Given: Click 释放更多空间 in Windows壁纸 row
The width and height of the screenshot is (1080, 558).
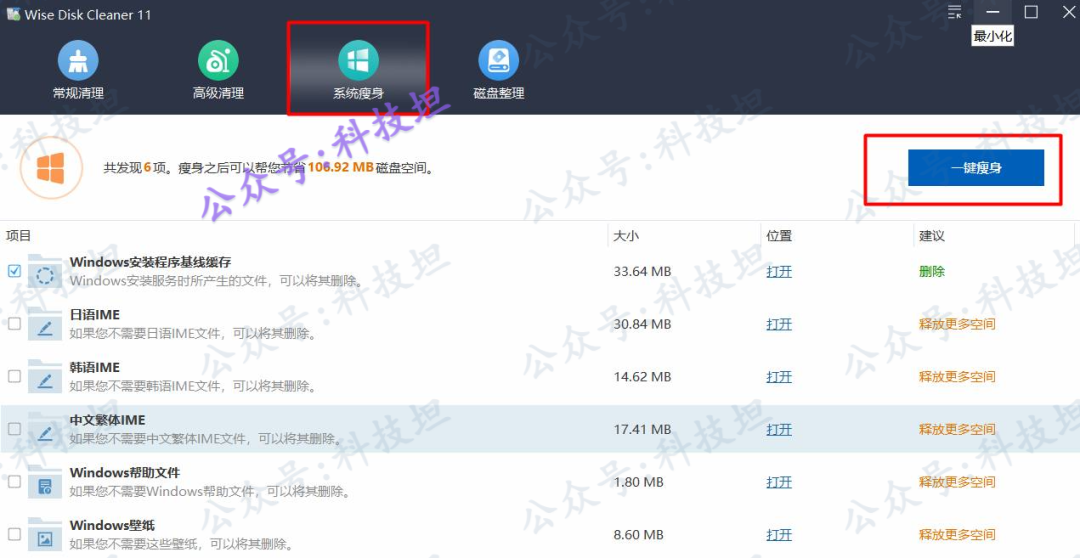Looking at the screenshot, I should (x=957, y=535).
